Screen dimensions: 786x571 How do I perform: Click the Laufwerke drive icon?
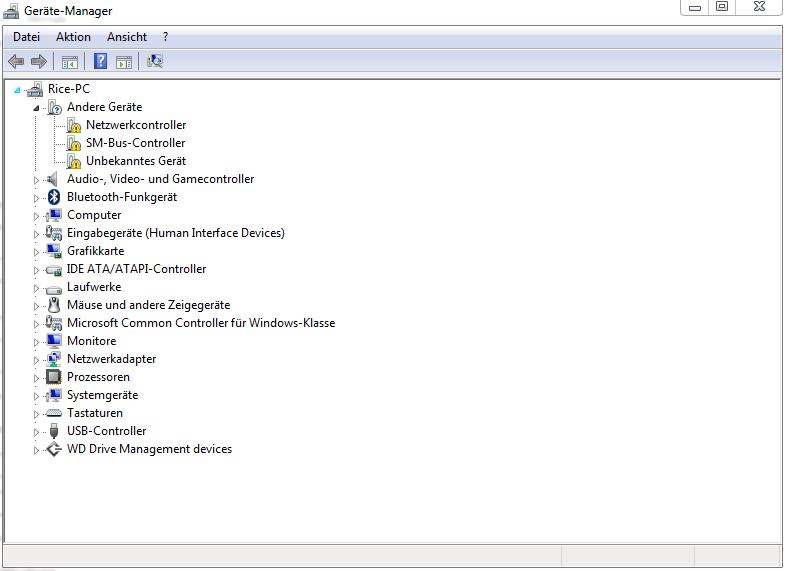(x=54, y=289)
